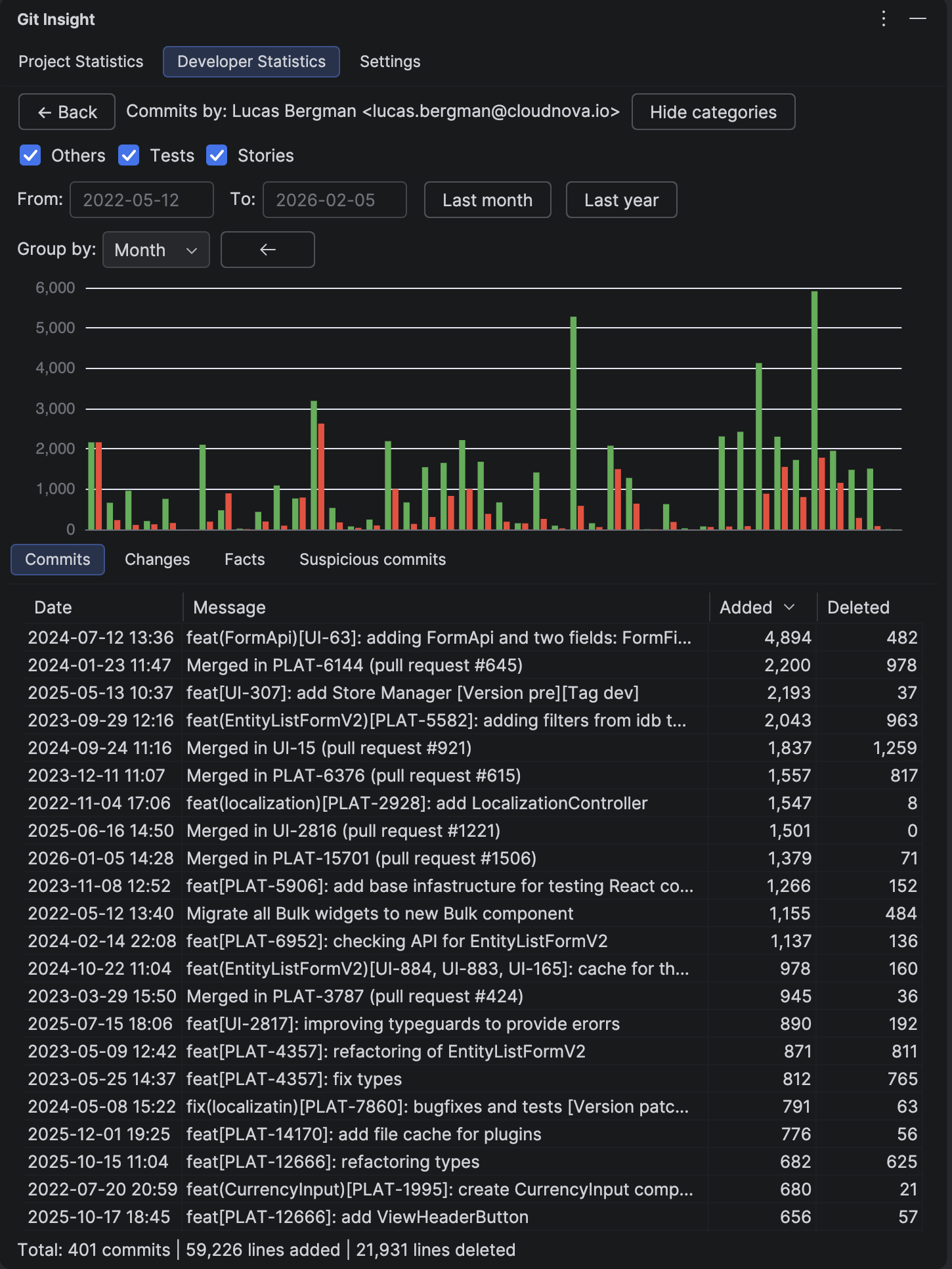Image resolution: width=952 pixels, height=1269 pixels.
Task: Click the Hide categories button
Action: click(713, 112)
